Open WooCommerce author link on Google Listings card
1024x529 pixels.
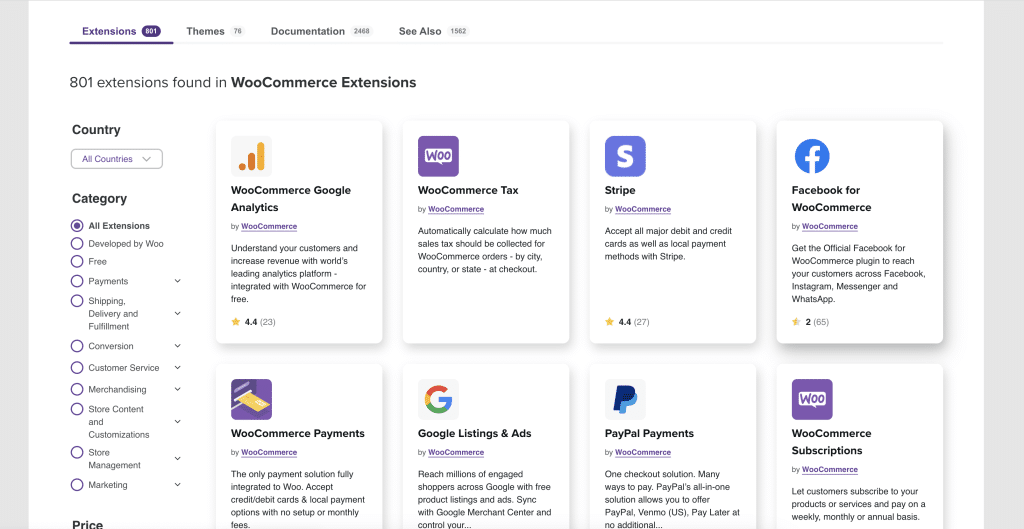456,453
